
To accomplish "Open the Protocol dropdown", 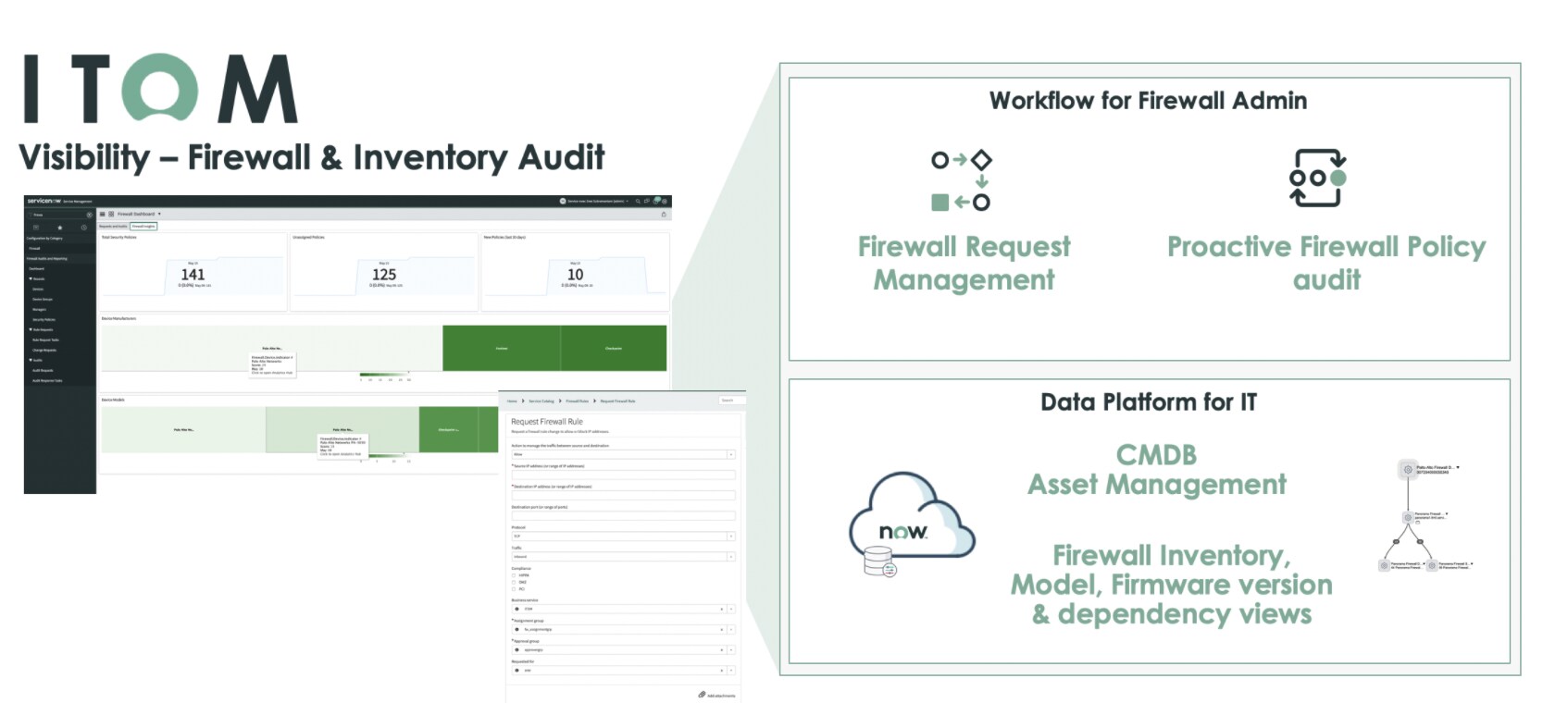I will point(624,536).
